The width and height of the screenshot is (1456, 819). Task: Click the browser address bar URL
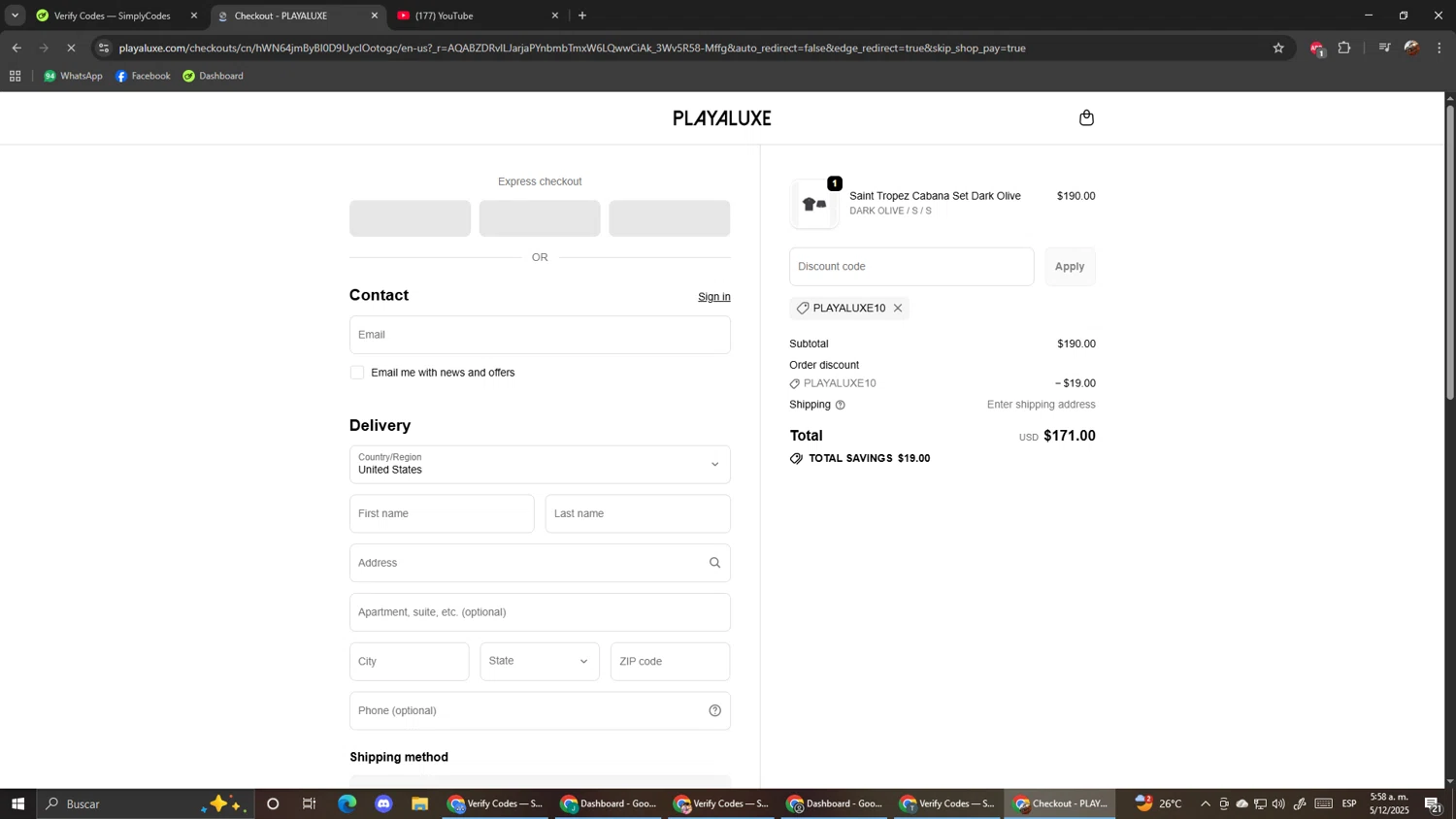(x=573, y=48)
